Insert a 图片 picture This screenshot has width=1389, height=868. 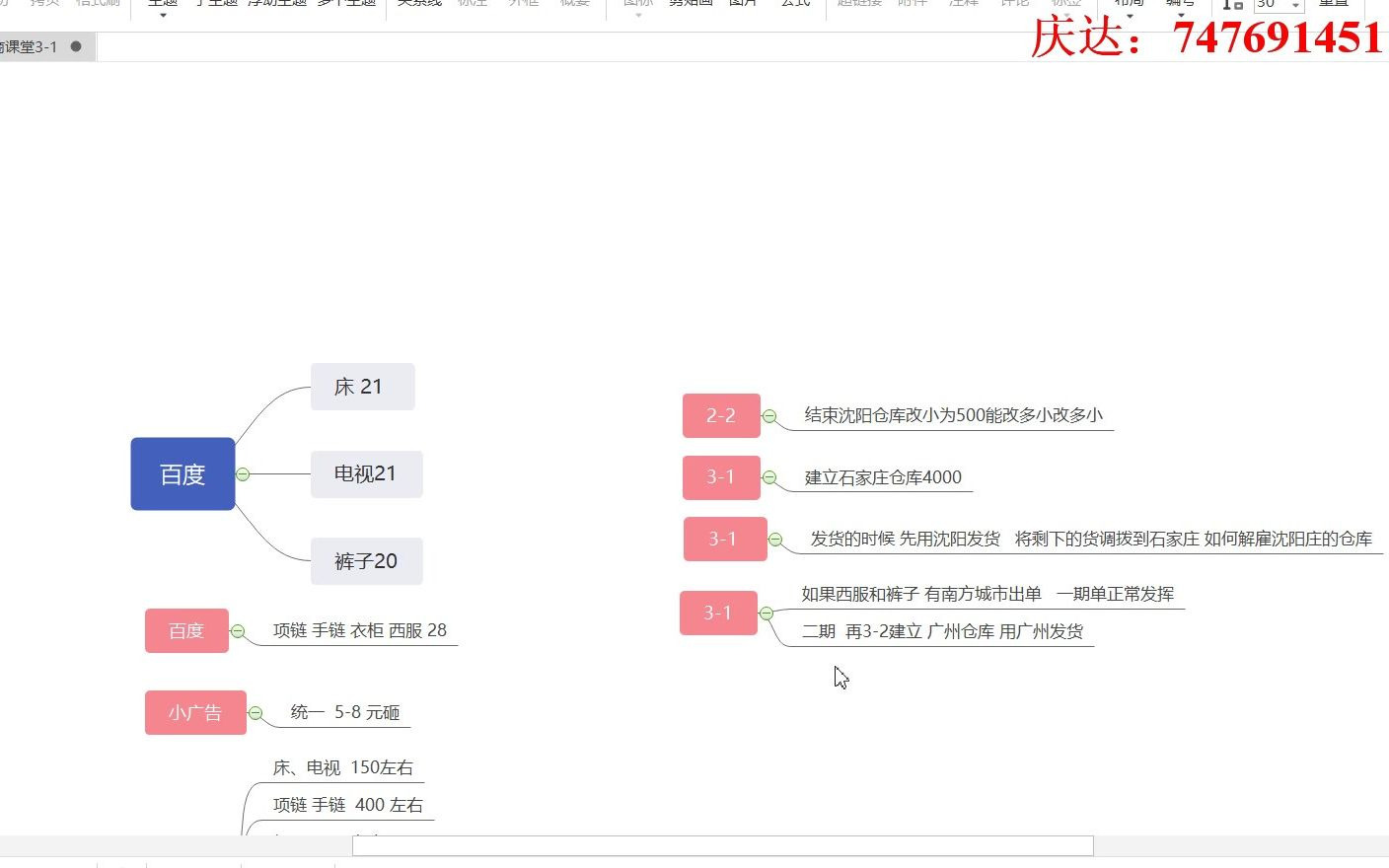743,3
